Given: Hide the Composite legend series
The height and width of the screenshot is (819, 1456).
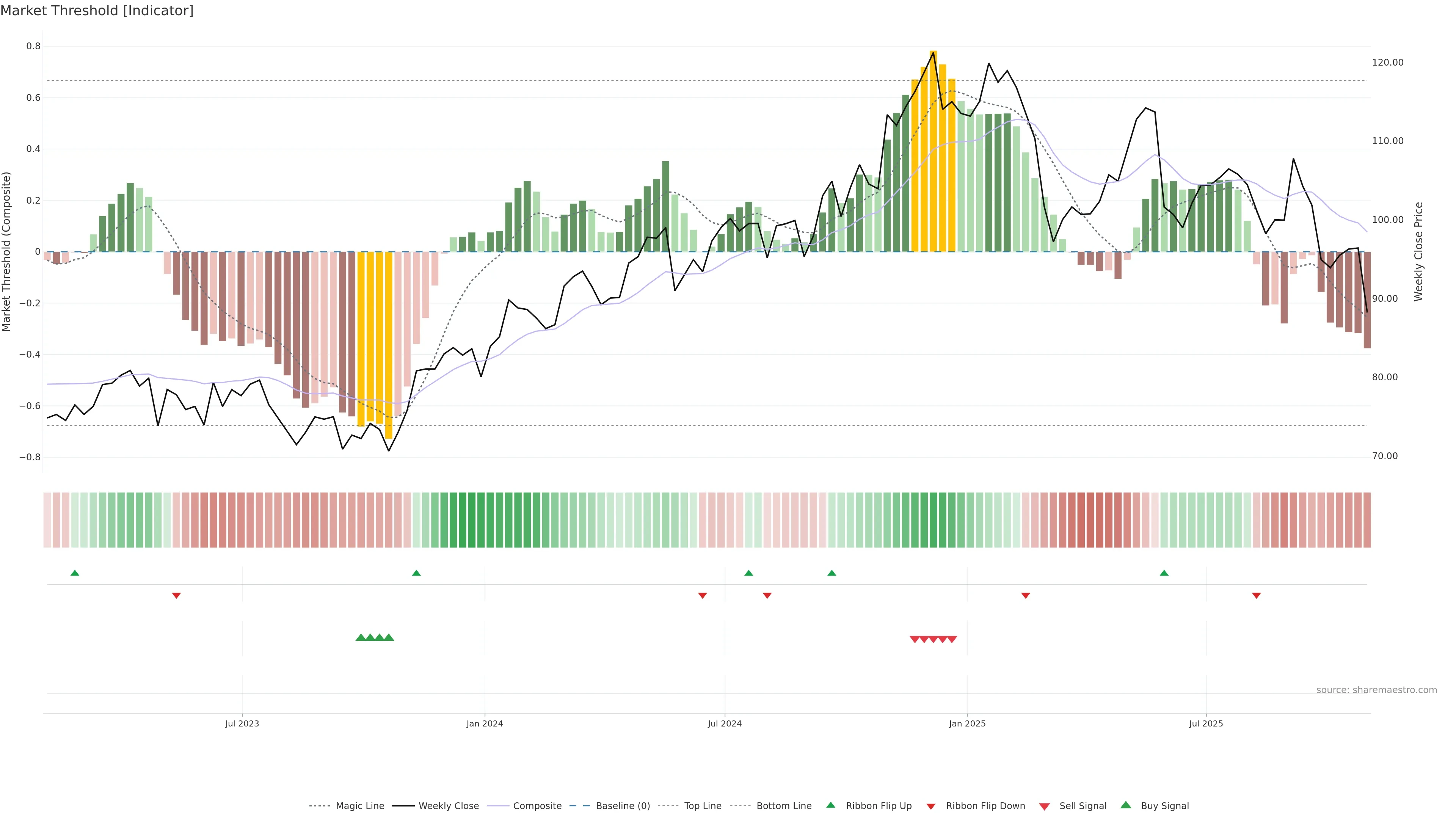Looking at the screenshot, I should coord(537,806).
